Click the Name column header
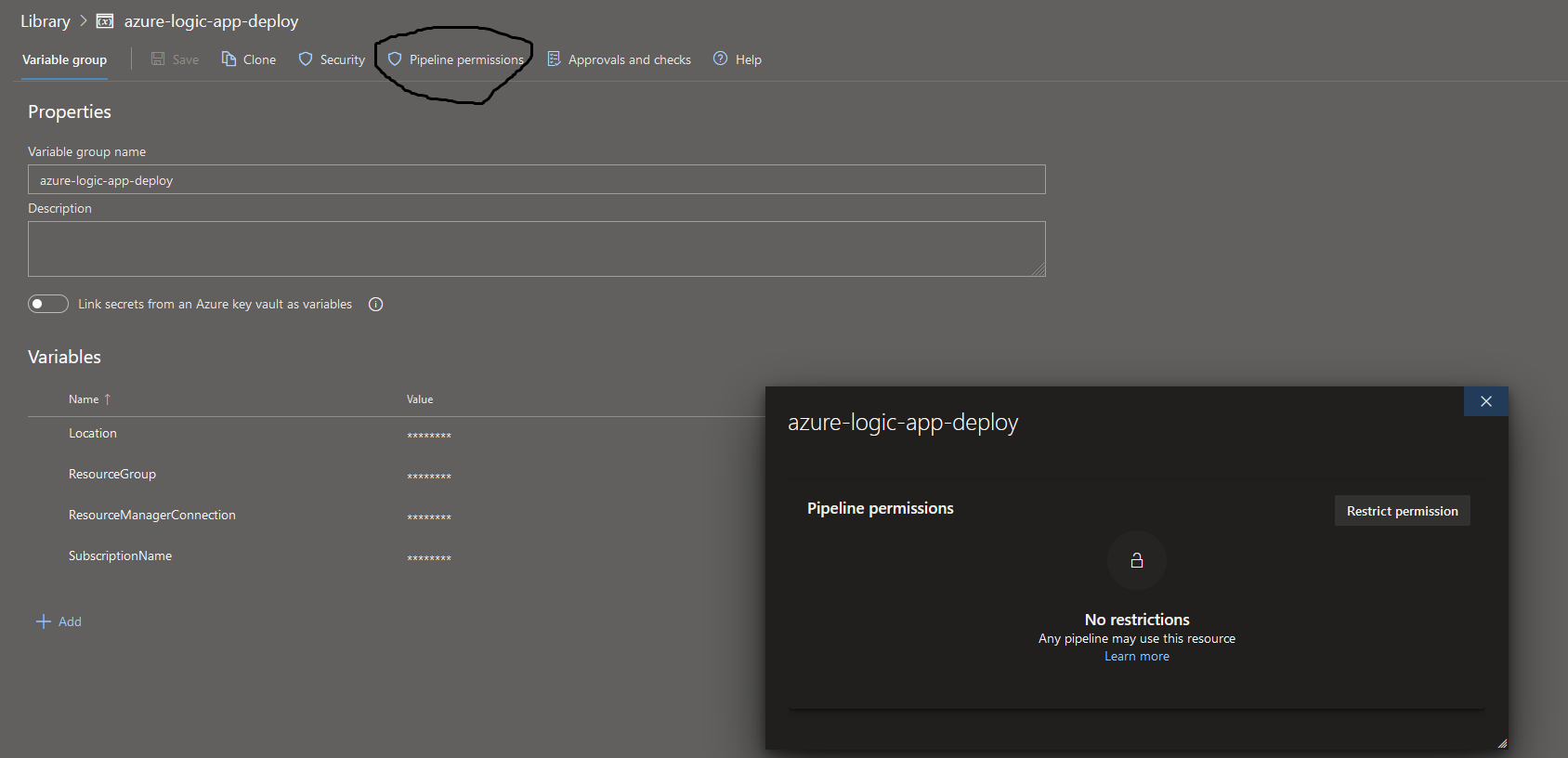Screen dimensions: 1568x758 click(x=84, y=399)
